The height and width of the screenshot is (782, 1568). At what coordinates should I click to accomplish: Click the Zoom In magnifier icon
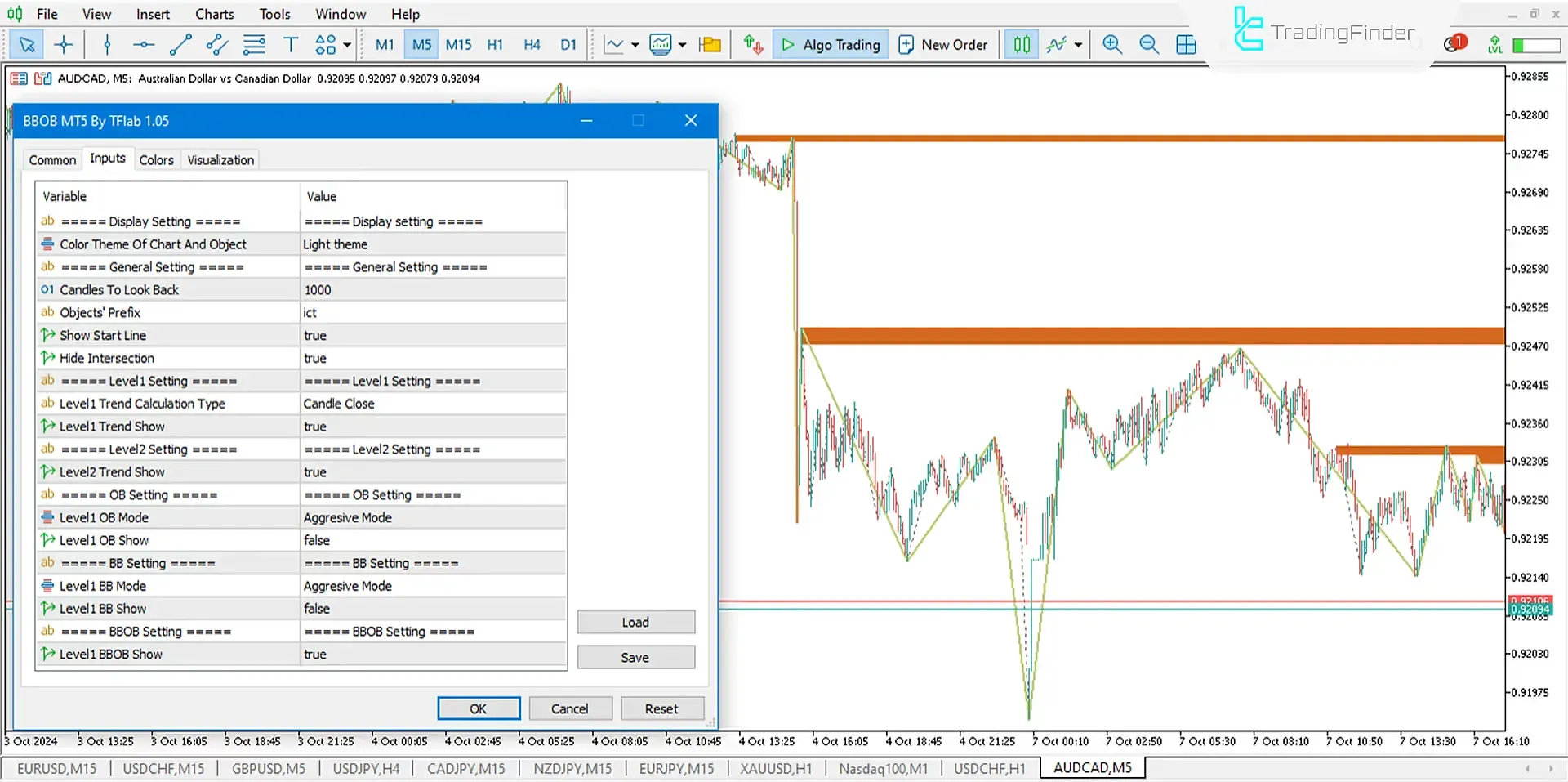tap(1111, 44)
